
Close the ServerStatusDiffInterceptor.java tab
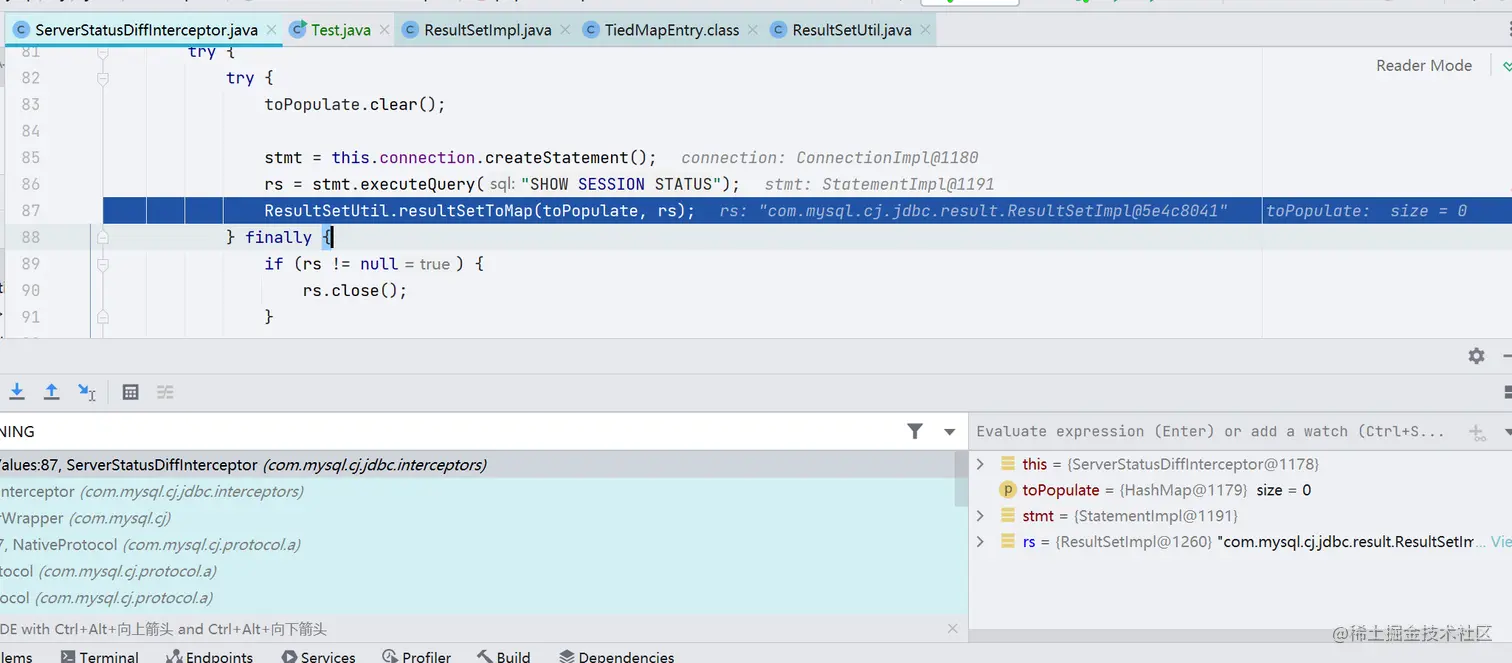point(271,30)
